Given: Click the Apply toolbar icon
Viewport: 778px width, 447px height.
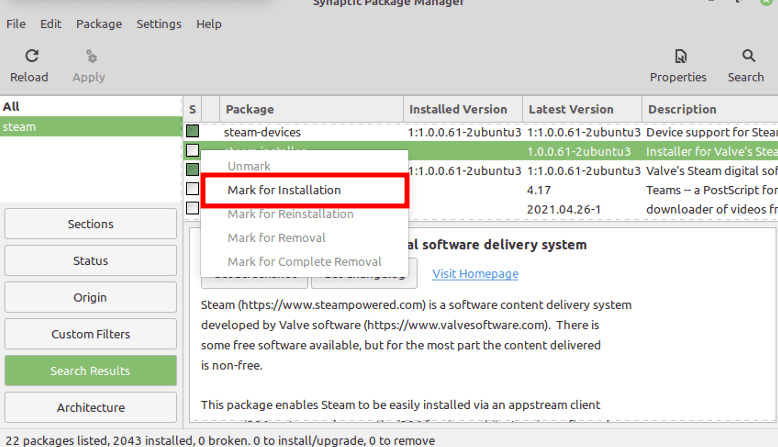Looking at the screenshot, I should (91, 56).
